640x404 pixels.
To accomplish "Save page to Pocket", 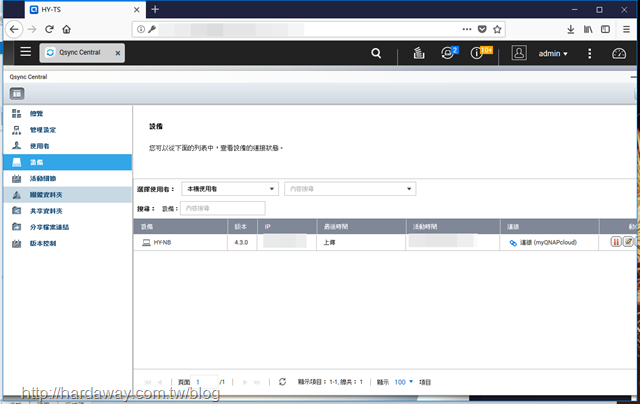I will pos(482,29).
